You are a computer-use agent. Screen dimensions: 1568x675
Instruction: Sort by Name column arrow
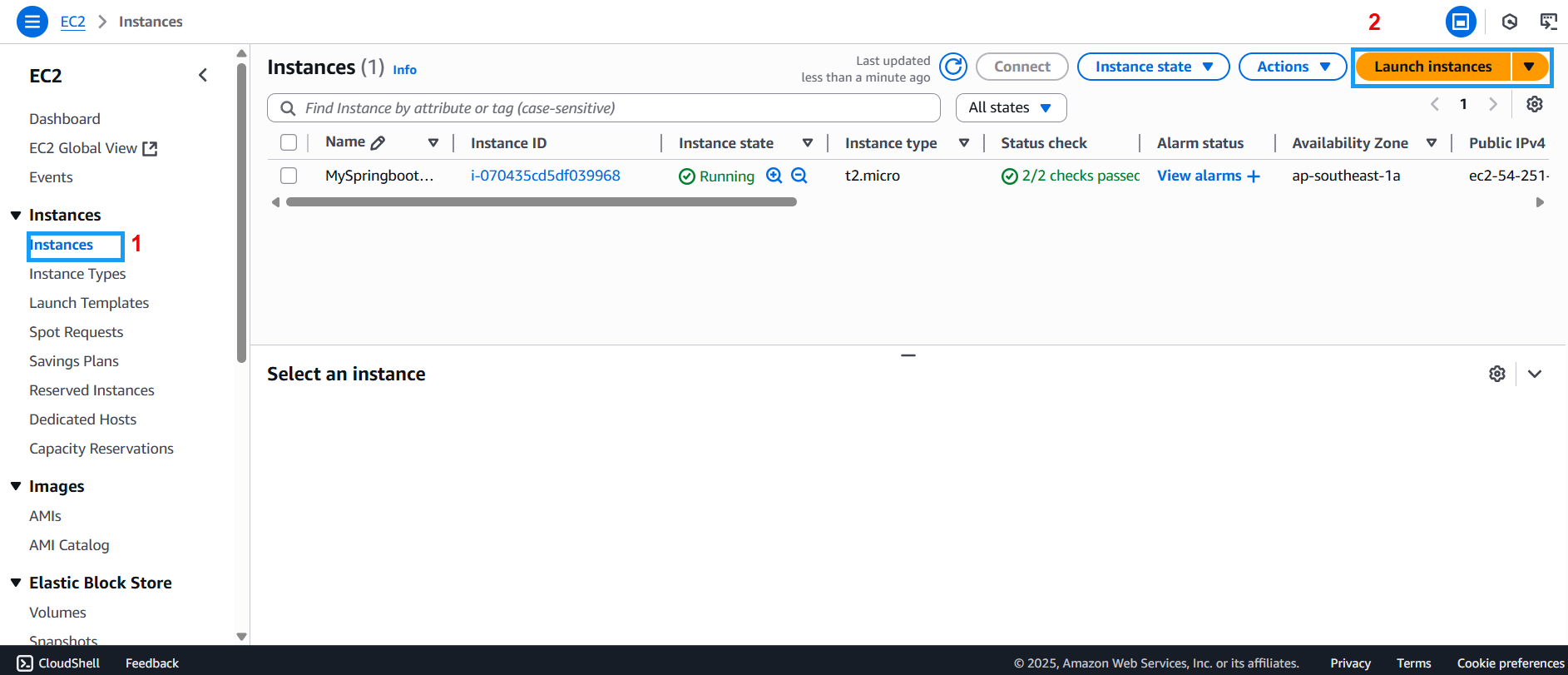pos(433,142)
